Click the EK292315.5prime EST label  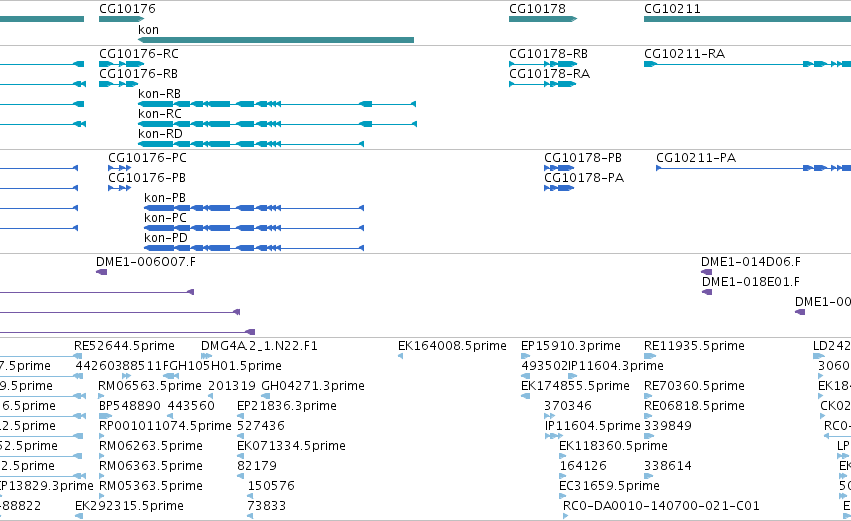[x=129, y=506]
